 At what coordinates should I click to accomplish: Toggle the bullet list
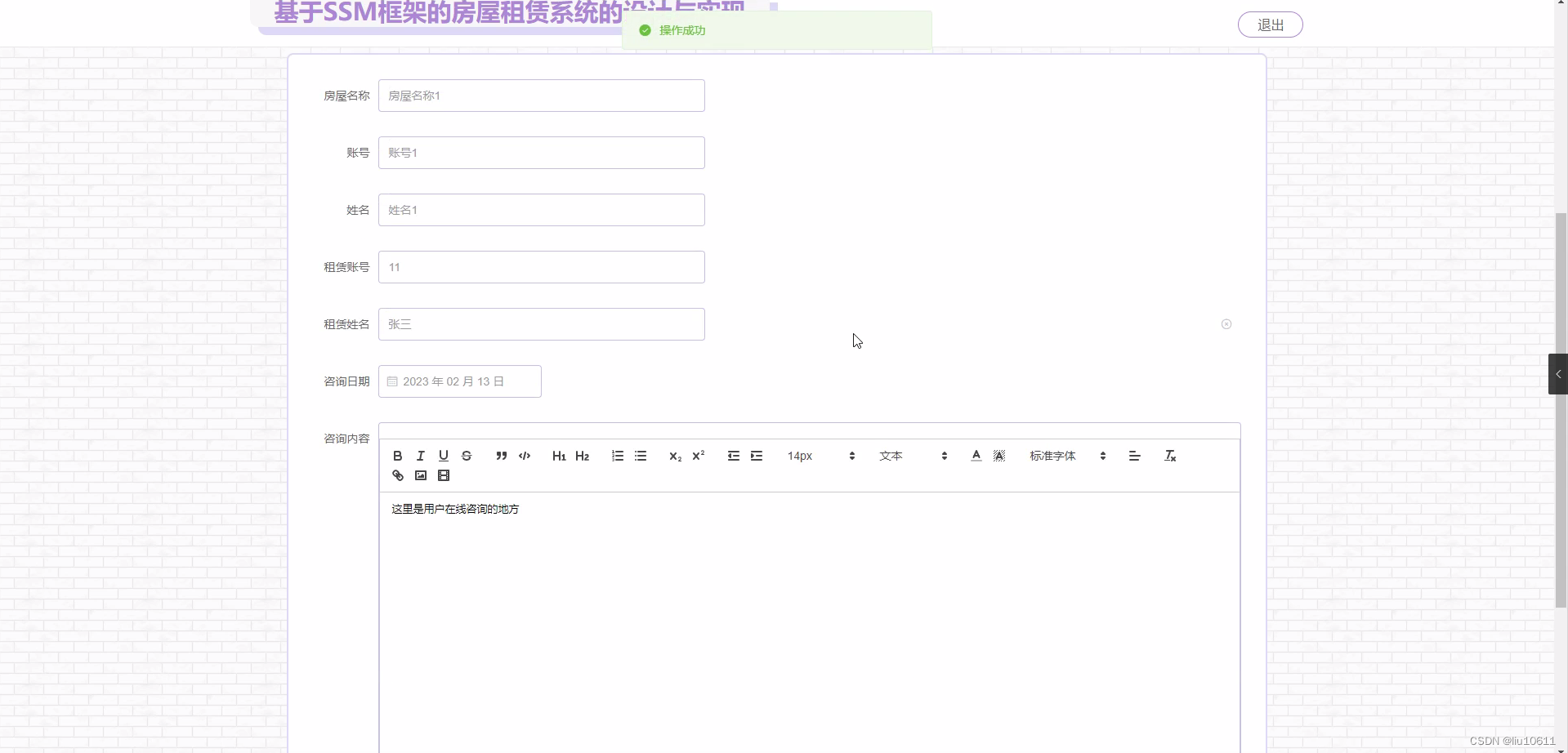[x=641, y=456]
